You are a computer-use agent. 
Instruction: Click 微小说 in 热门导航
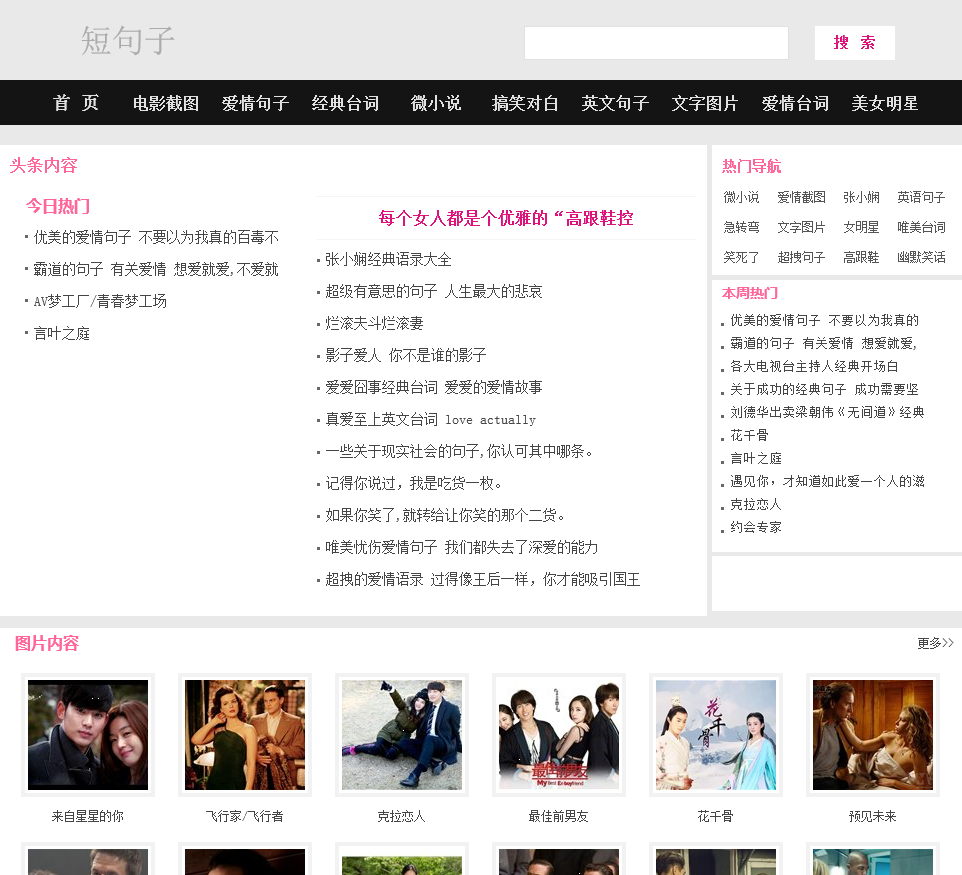point(741,197)
